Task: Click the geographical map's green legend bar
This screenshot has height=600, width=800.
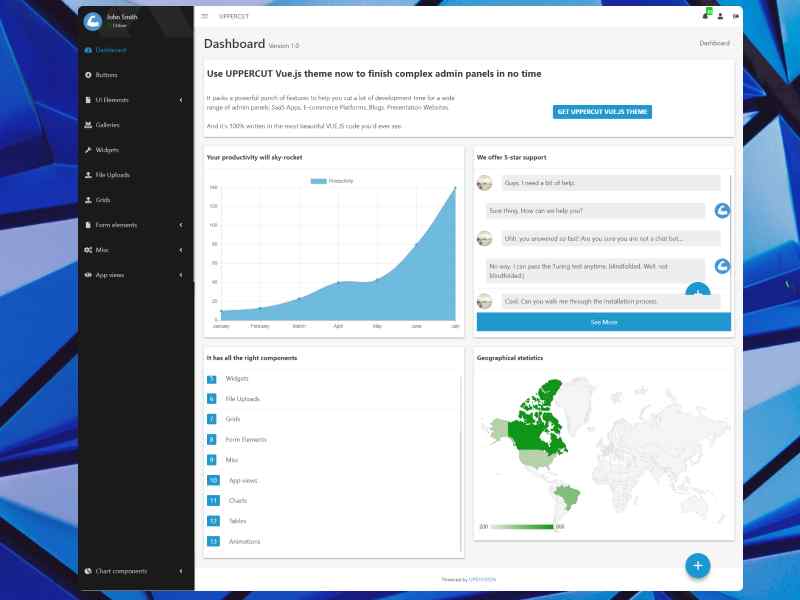Action: pos(522,526)
